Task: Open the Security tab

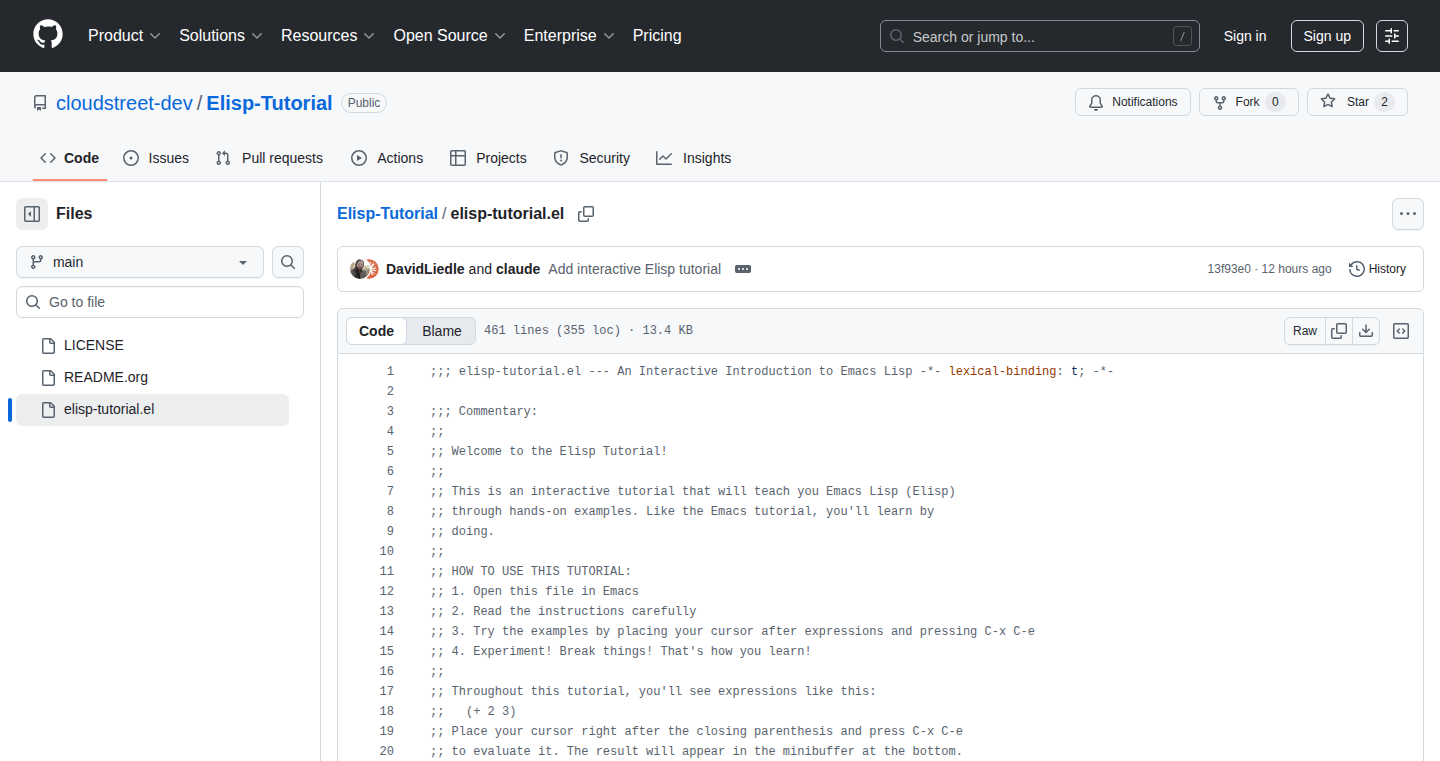Action: coord(591,158)
